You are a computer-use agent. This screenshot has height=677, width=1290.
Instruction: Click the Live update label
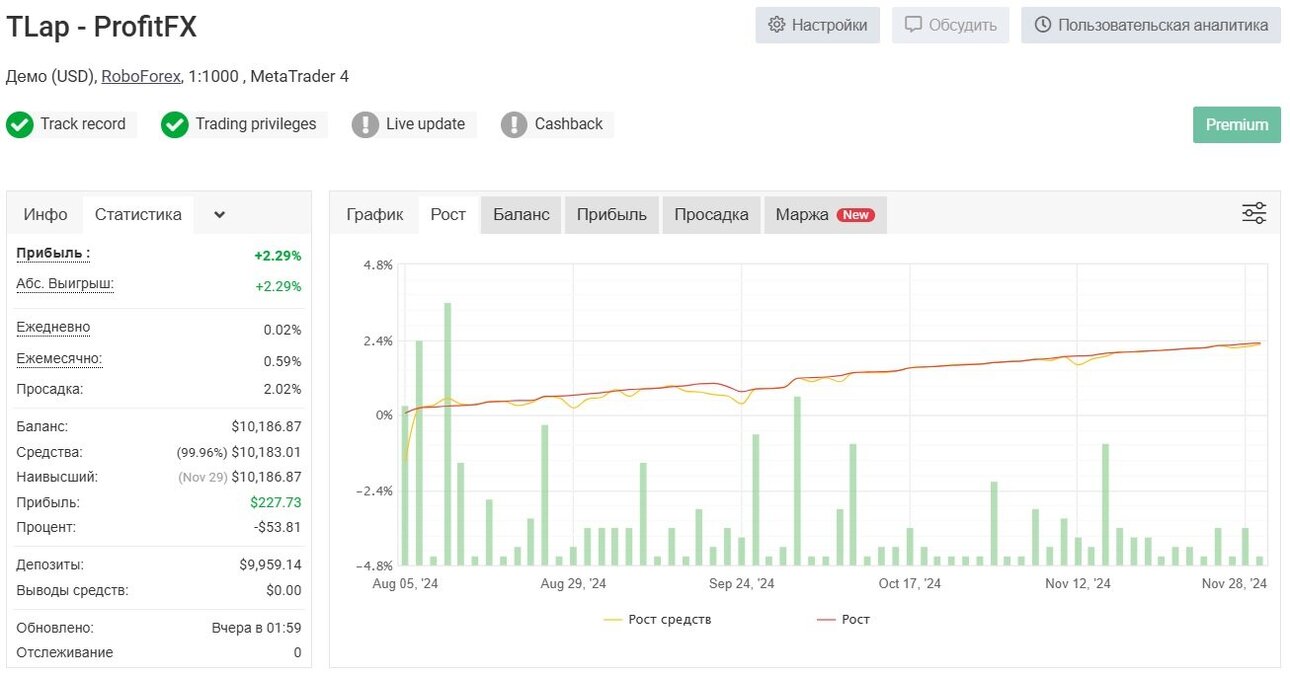425,124
